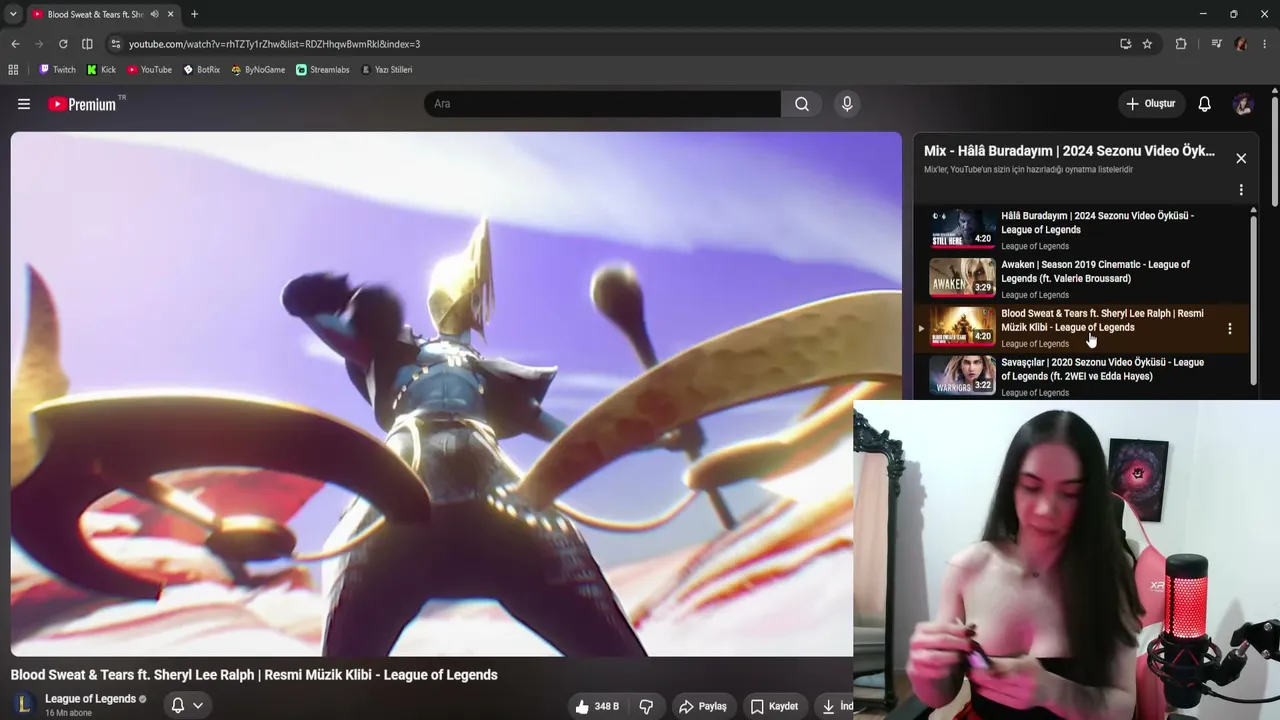Open Mix playlist more options menu
The width and height of the screenshot is (1280, 720).
(x=1241, y=190)
